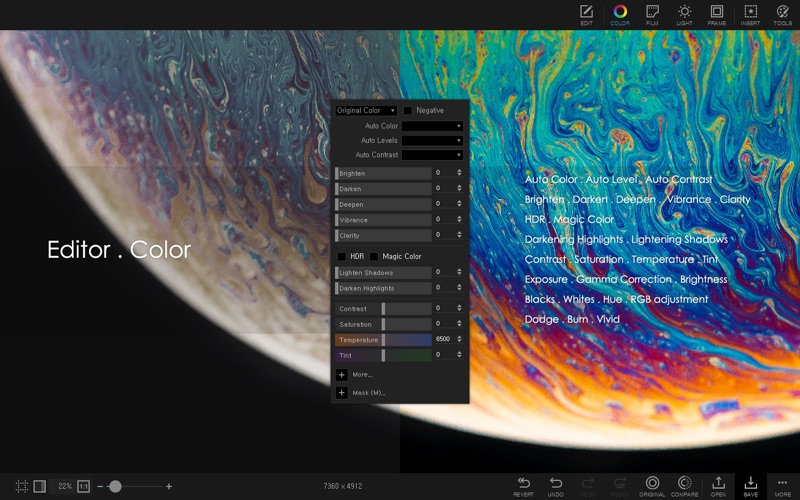Open the Frame tool
The height and width of the screenshot is (500, 800).
coord(716,14)
